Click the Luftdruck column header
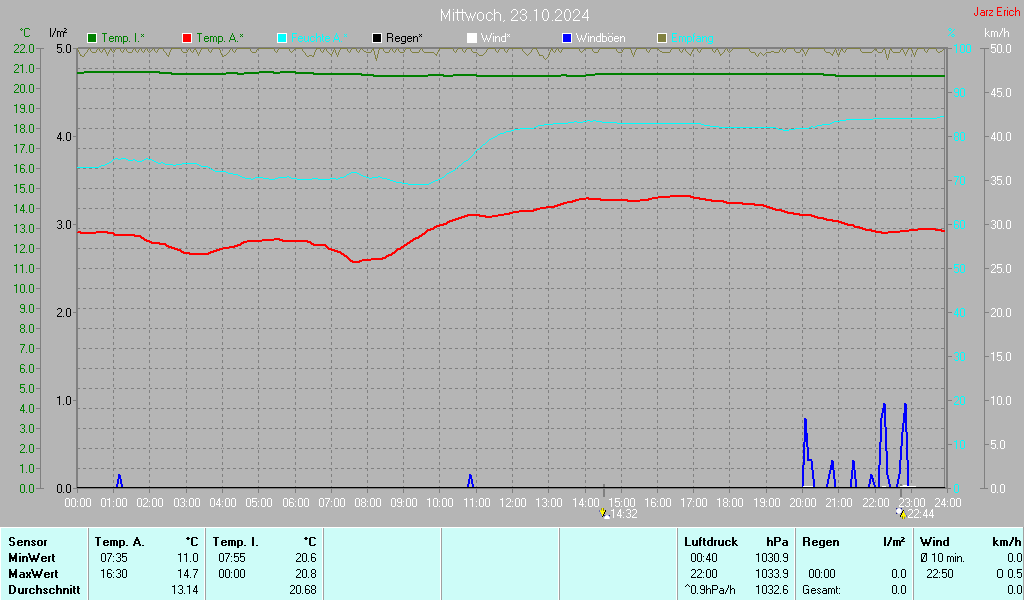The image size is (1024, 600). 711,542
